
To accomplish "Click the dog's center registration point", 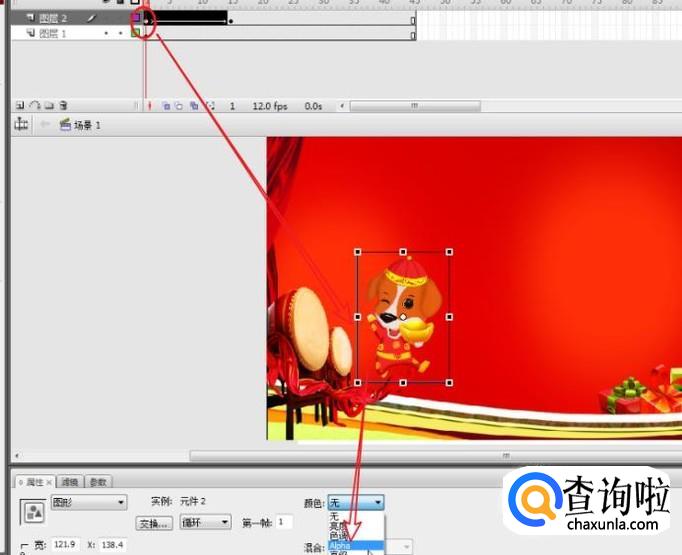I will coord(403,317).
